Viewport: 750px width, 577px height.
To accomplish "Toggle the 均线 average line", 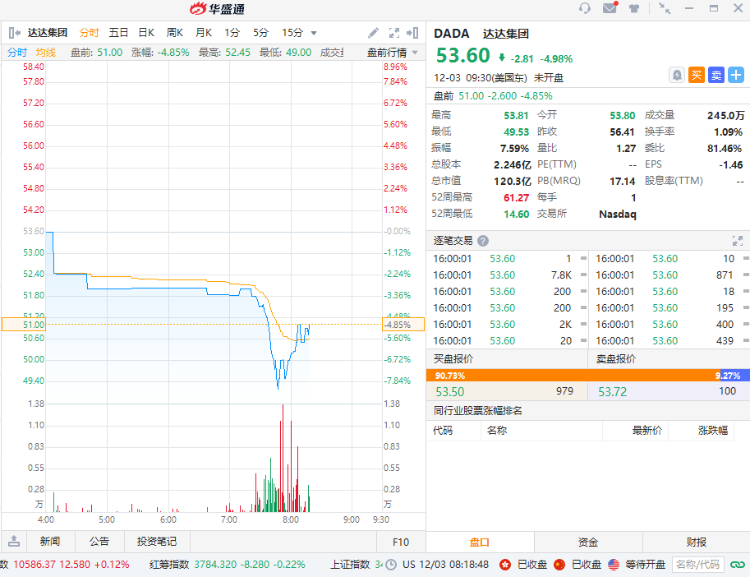I will tap(46, 52).
